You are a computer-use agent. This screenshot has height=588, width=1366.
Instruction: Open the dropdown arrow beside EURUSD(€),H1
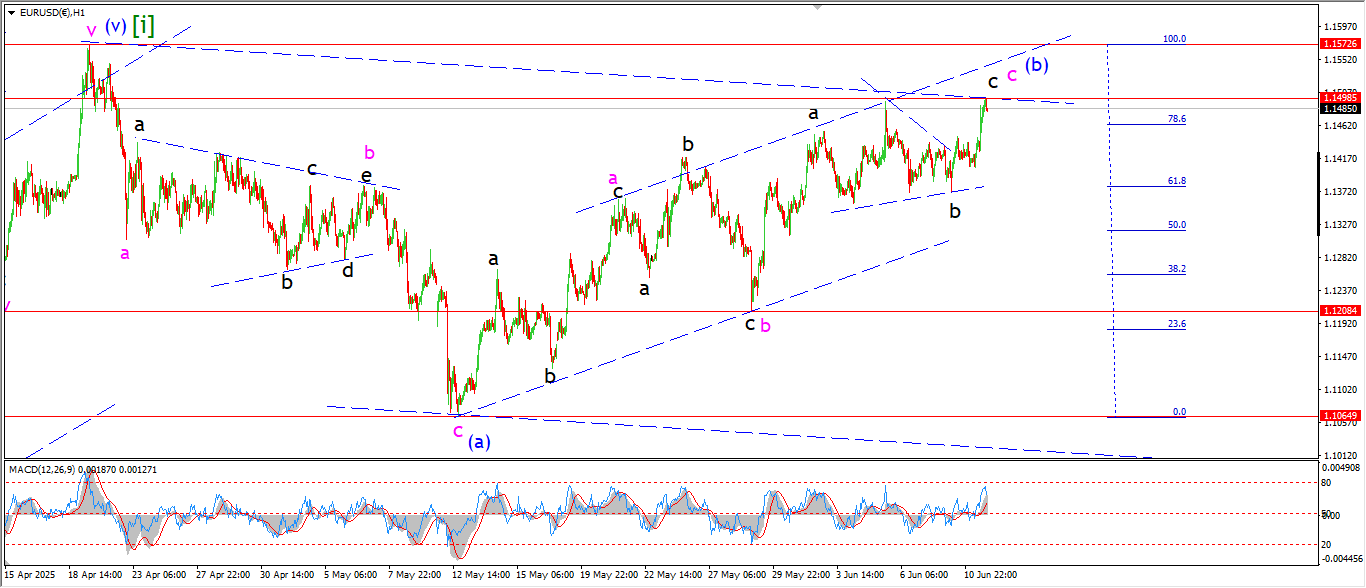tap(11, 12)
